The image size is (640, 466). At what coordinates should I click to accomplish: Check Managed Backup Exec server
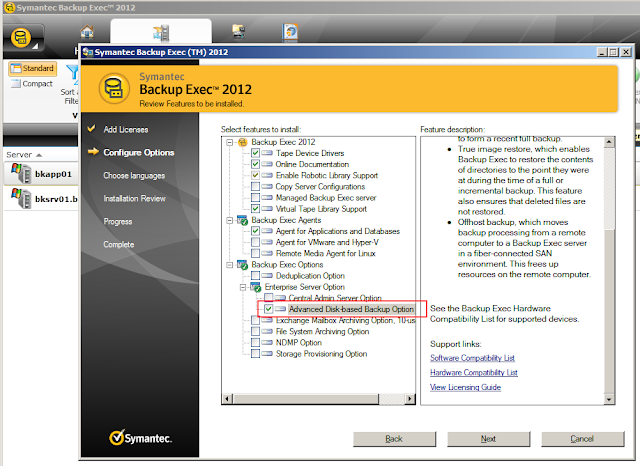click(256, 197)
